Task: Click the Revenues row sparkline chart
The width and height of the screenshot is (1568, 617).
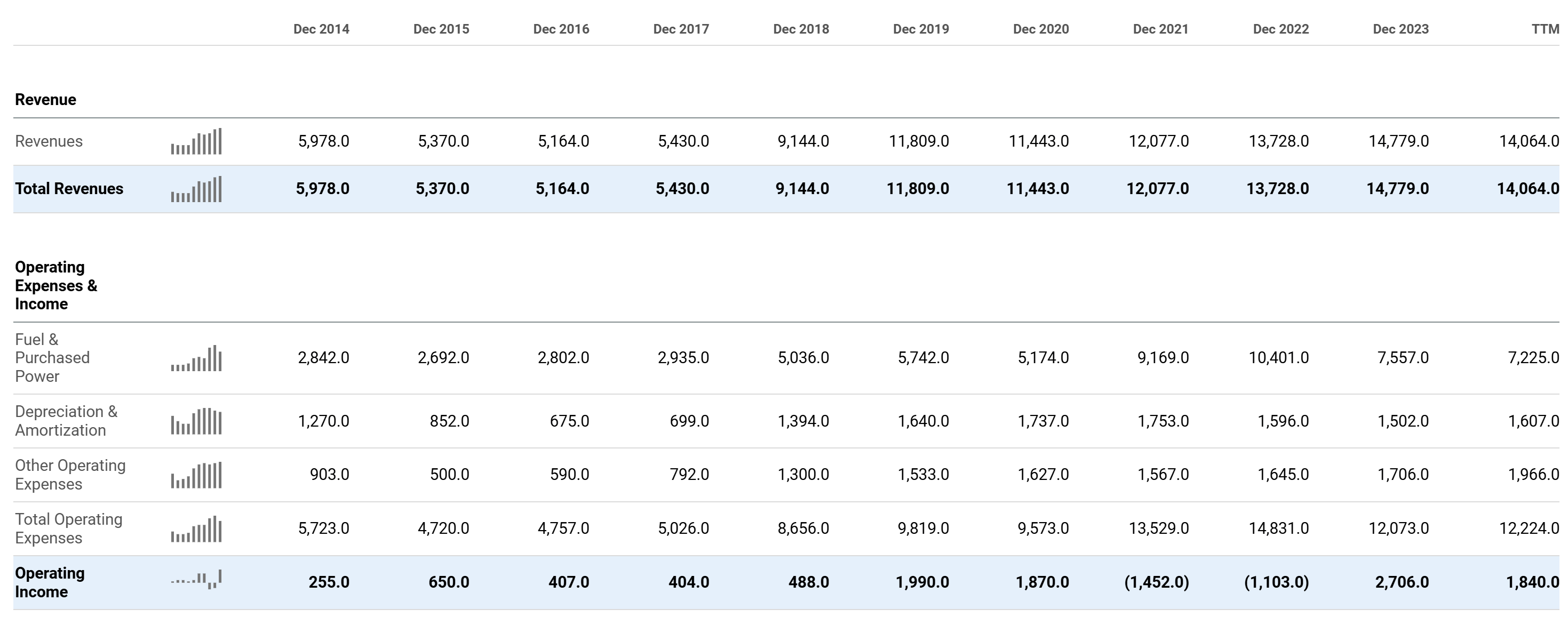Action: 197,141
